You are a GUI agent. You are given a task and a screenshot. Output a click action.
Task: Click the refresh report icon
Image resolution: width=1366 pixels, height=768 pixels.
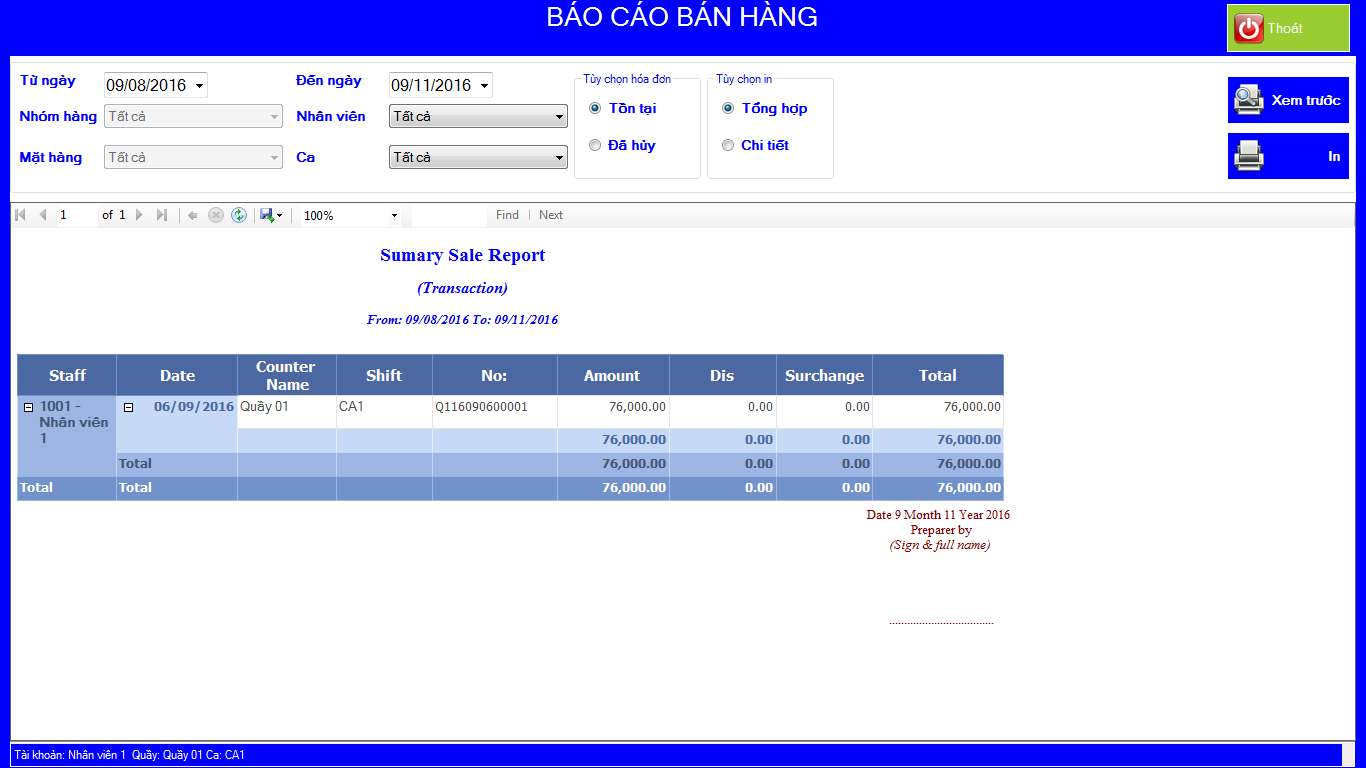point(239,215)
